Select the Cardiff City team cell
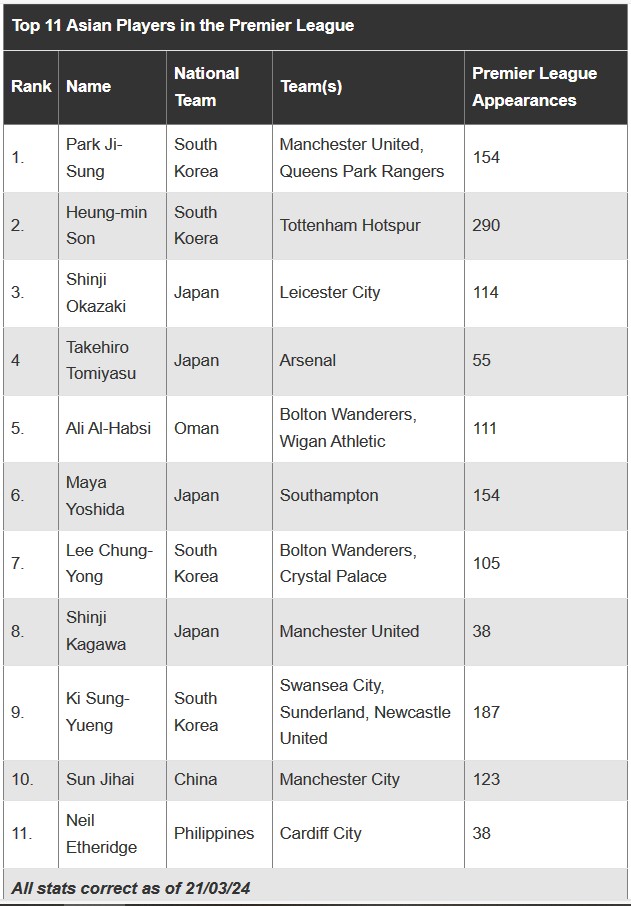631x906 pixels. pos(320,833)
